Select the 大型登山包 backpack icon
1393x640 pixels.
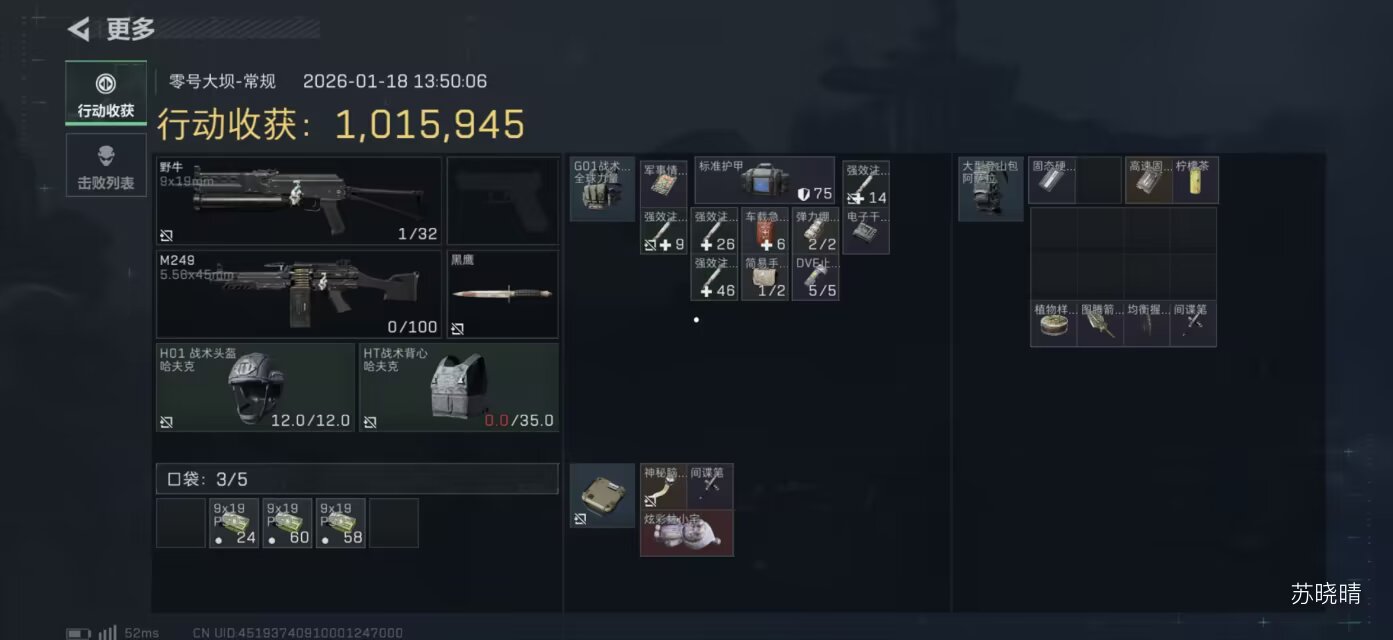point(991,189)
